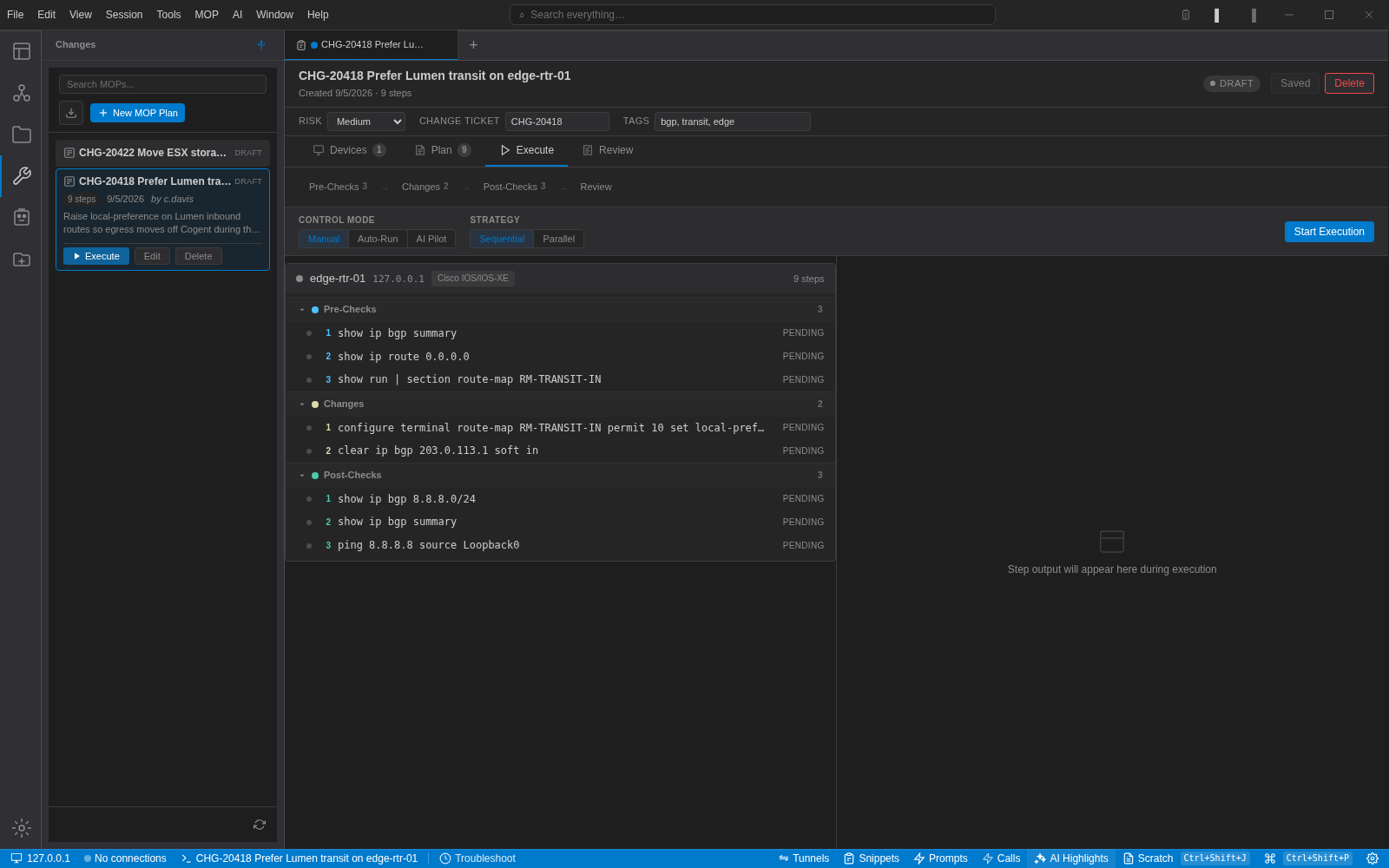Switch to the Review tab
Screen dimensions: 1389x868
[x=608, y=150]
